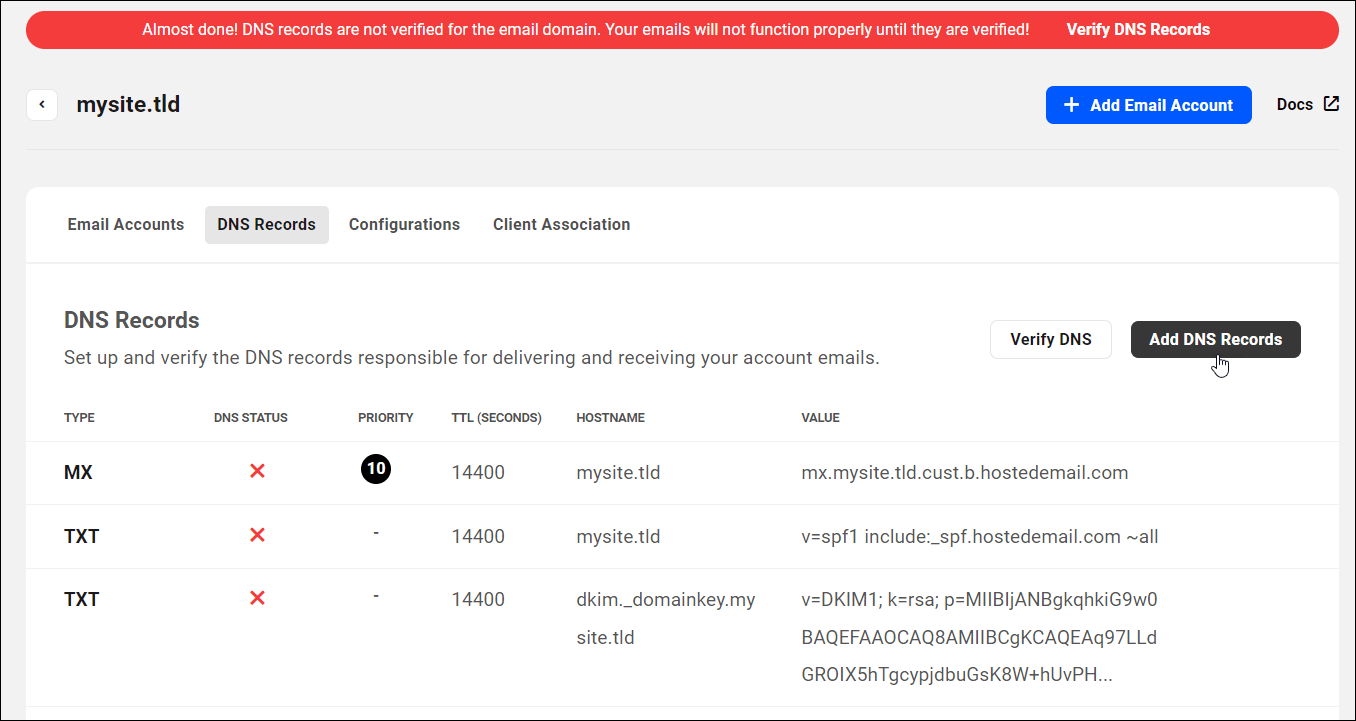1356x721 pixels.
Task: Navigate back using the left chevron icon
Action: [x=42, y=104]
